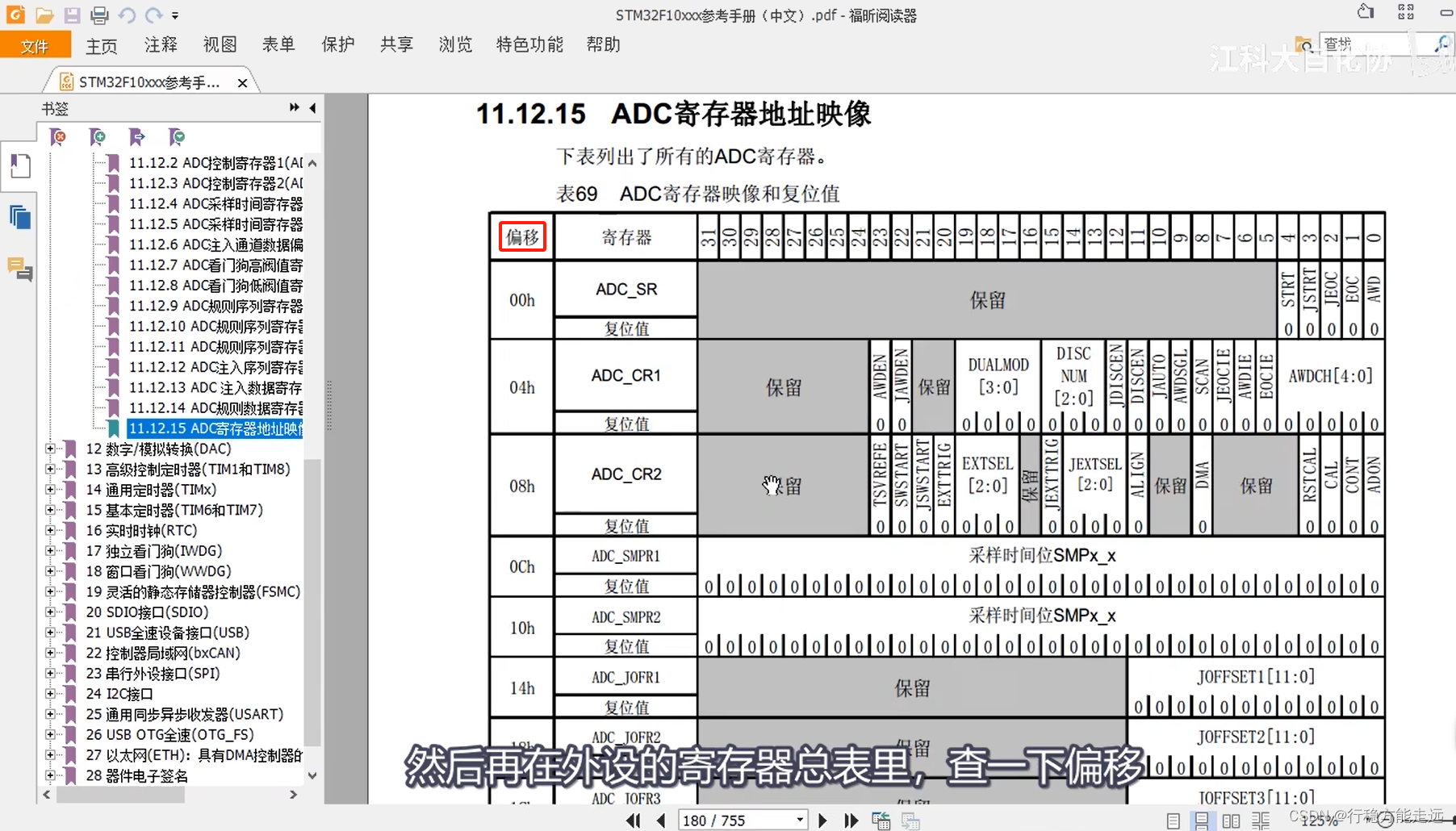Enable facing two-page view mode
The height and width of the screenshot is (831, 1456).
tap(1231, 821)
